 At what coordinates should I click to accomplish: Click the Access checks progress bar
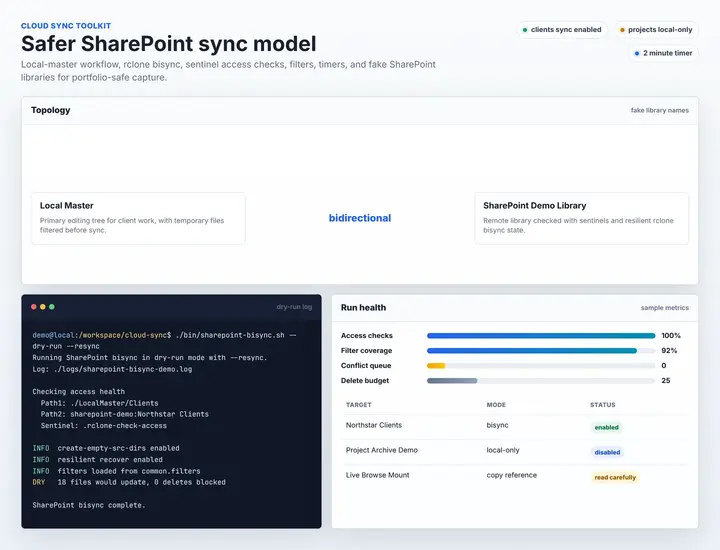coord(541,336)
